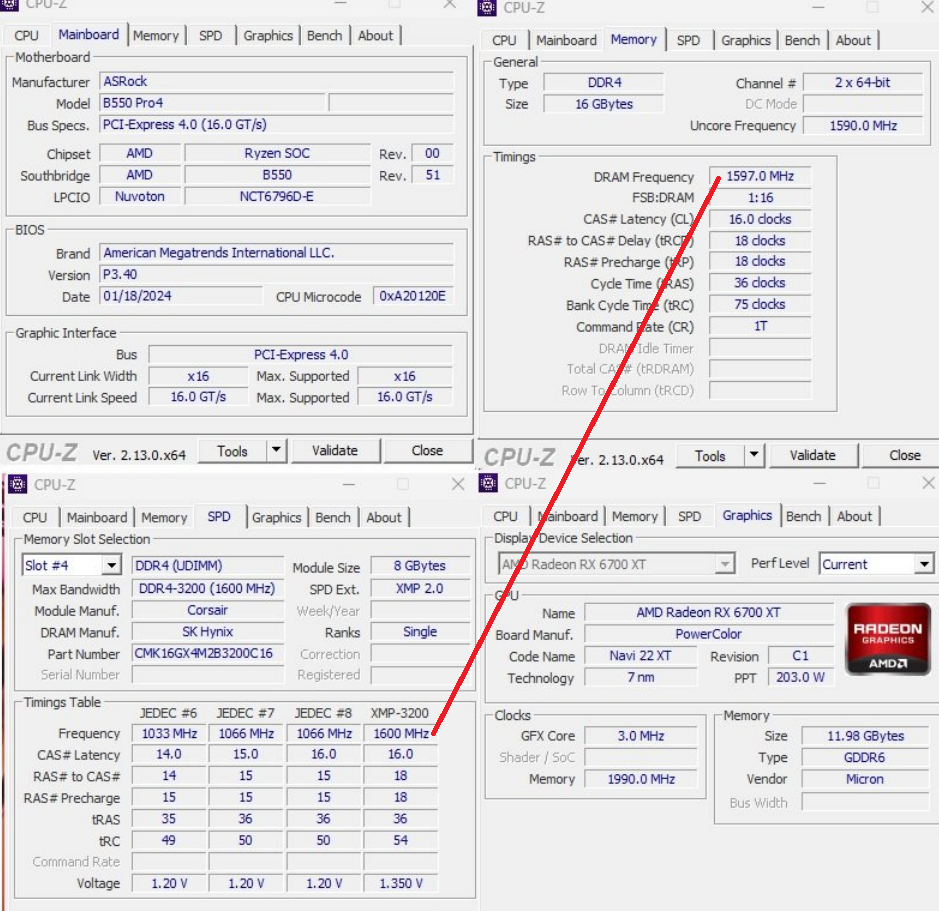Click the NCT6796D-E LPCIO field
Image resolution: width=939 pixels, height=911 pixels.
click(x=277, y=196)
